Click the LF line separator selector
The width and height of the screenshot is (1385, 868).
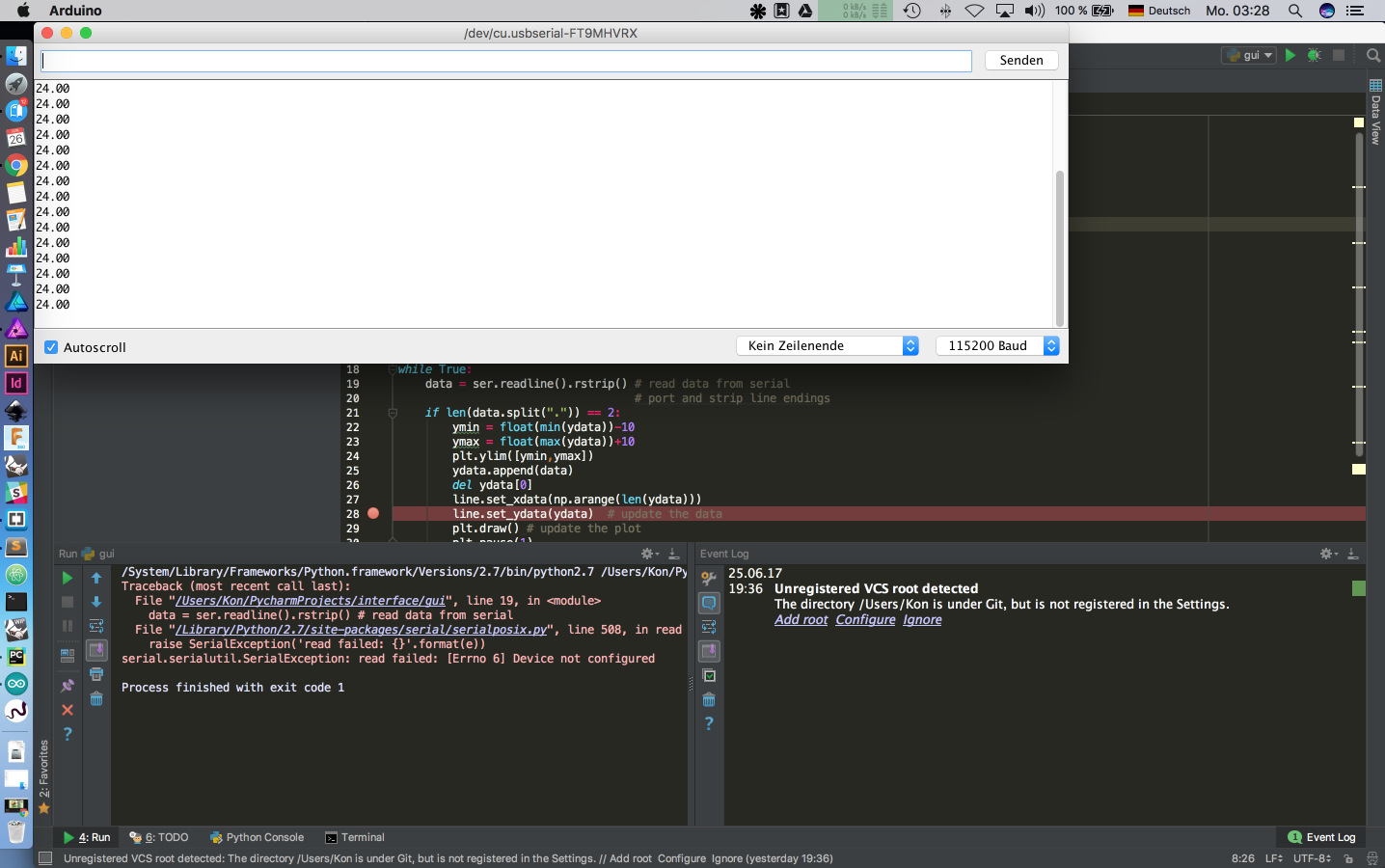point(1274,858)
